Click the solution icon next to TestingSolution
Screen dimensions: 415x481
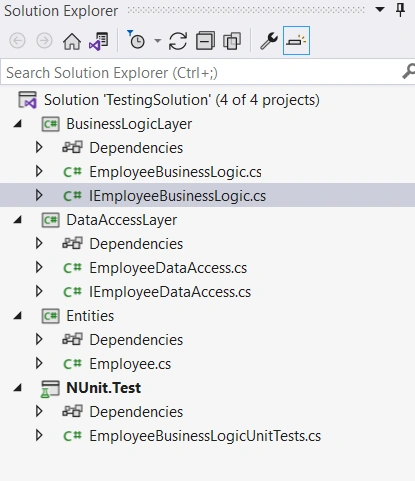27,100
